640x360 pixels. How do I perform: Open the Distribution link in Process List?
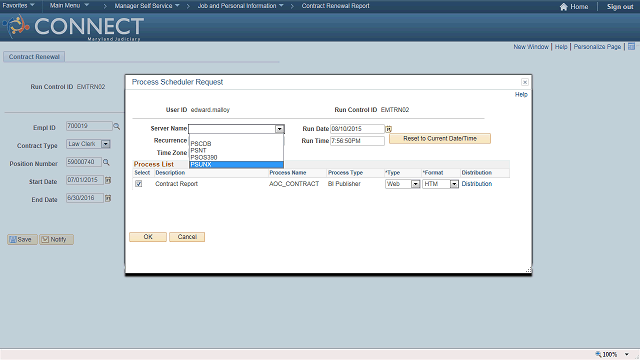point(477,184)
